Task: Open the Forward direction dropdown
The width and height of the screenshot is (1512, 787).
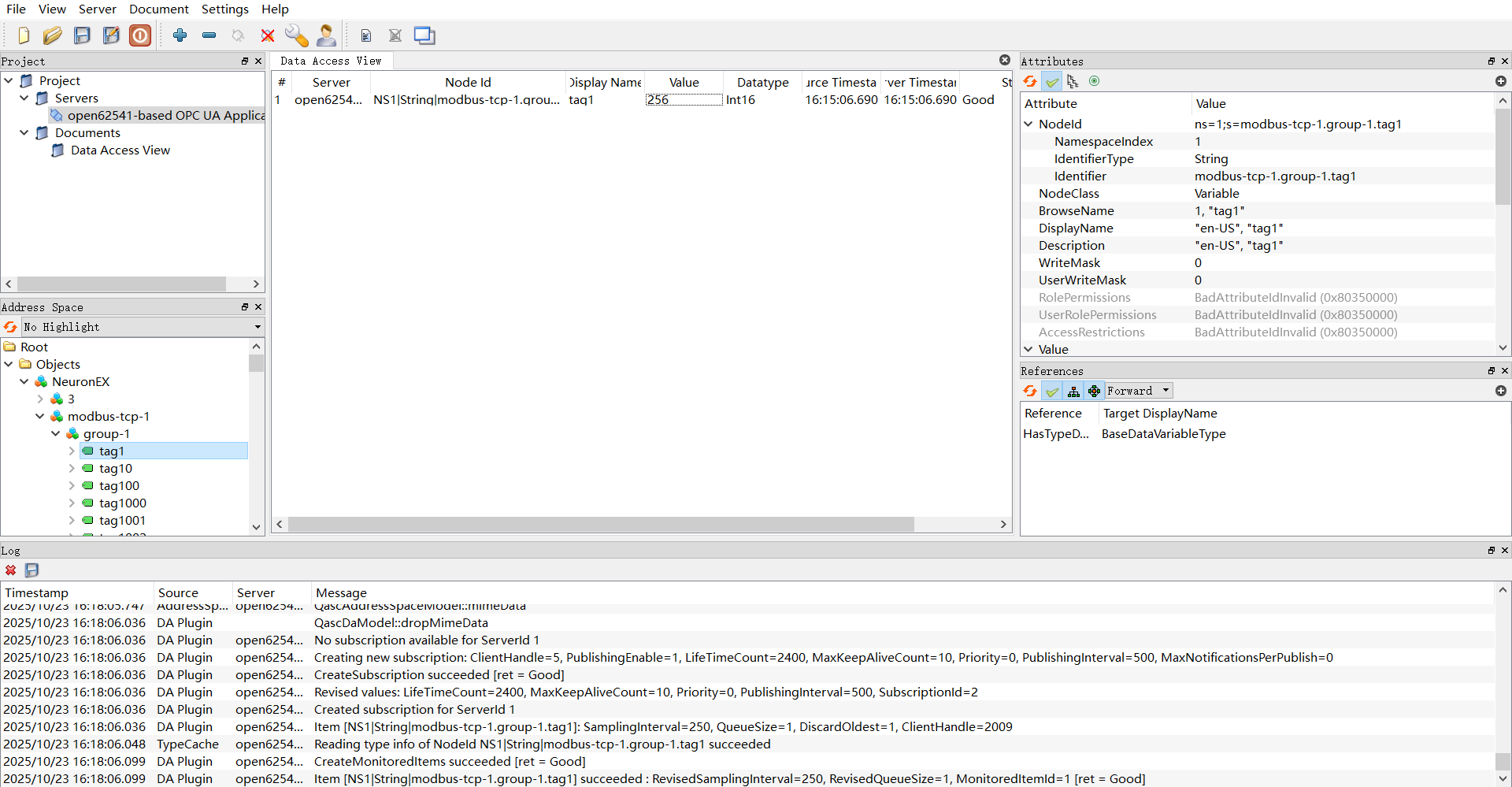Action: point(1139,391)
